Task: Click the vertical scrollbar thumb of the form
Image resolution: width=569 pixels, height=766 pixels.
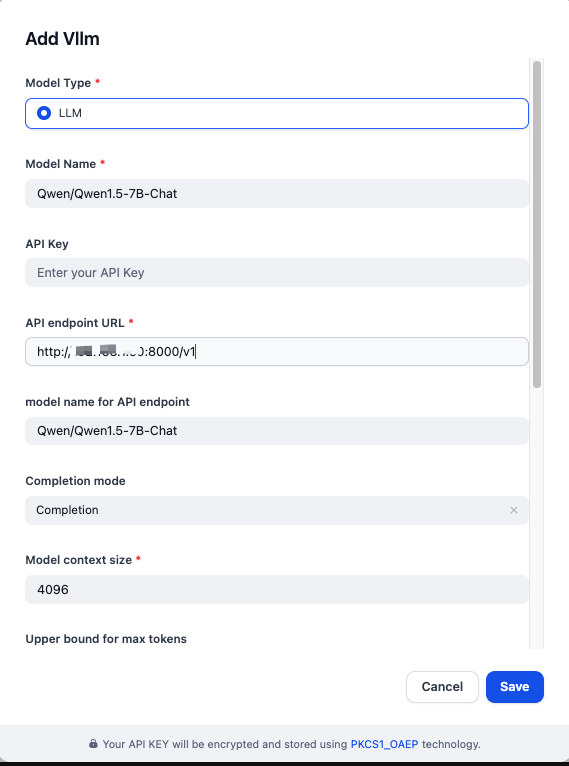Action: 537,224
